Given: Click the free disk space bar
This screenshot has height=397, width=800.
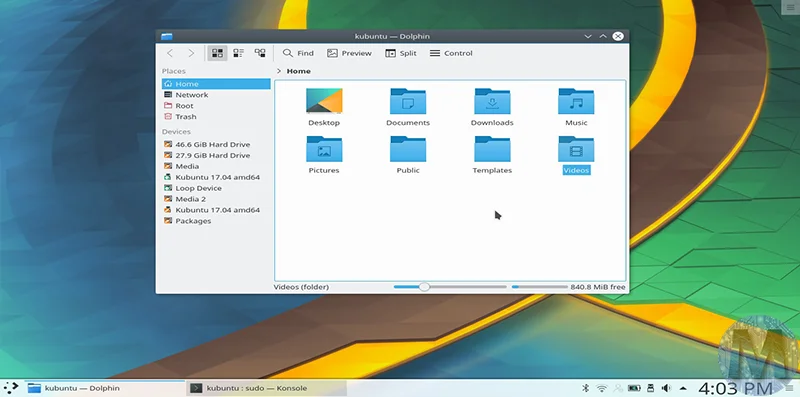Looking at the screenshot, I should 539,287.
